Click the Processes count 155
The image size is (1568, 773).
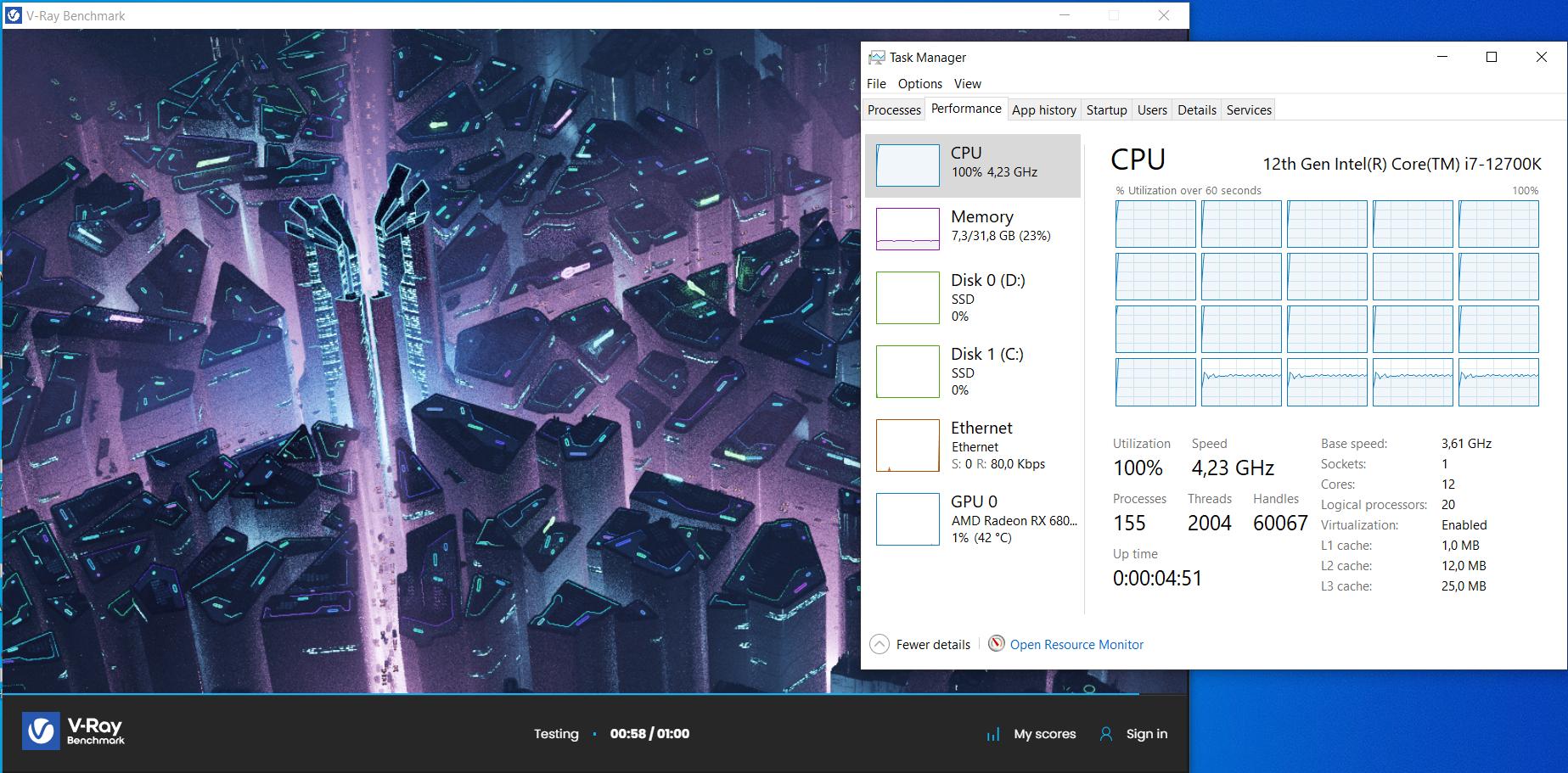[x=1129, y=524]
